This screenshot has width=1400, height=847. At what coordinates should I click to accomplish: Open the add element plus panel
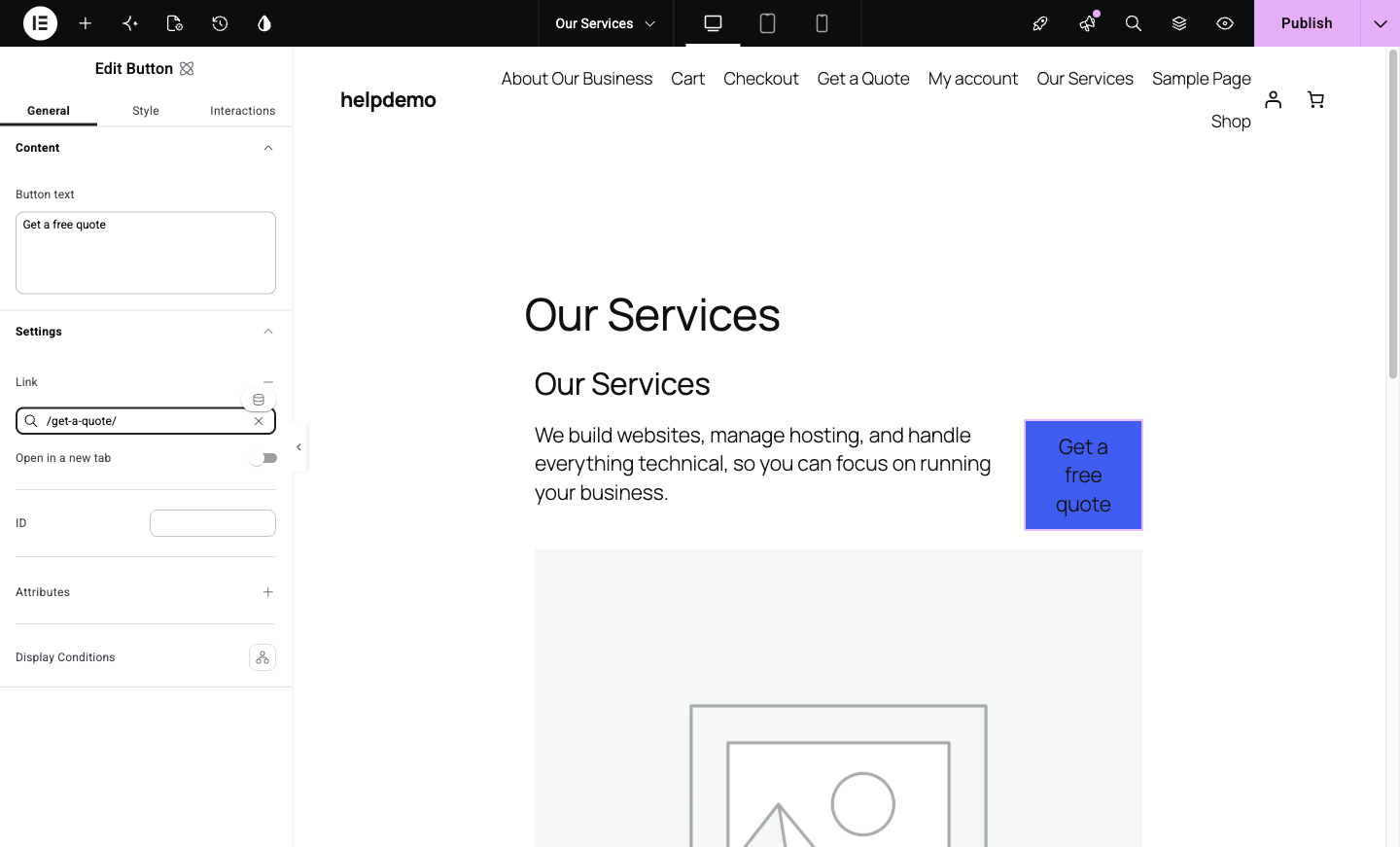(x=86, y=23)
